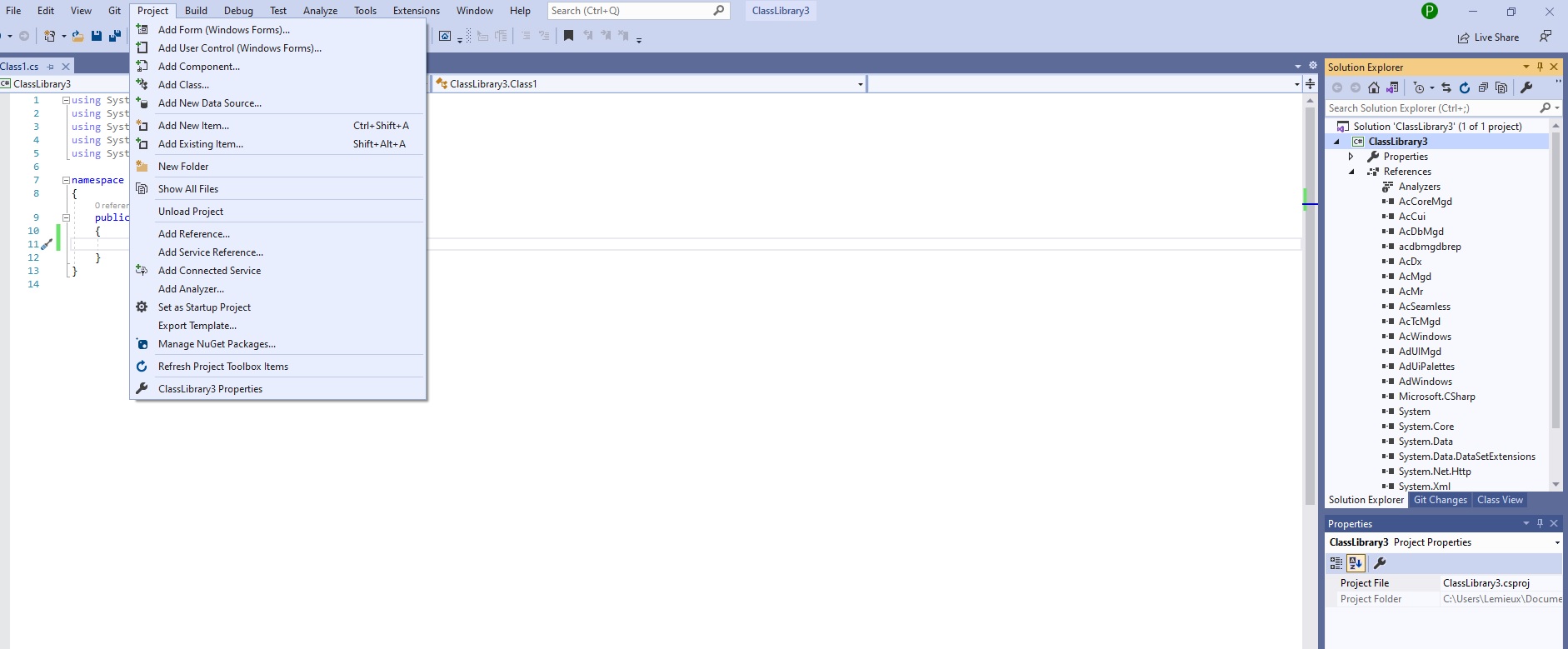
Task: Click Alphabetical sort icon in Properties panel
Action: point(1356,563)
